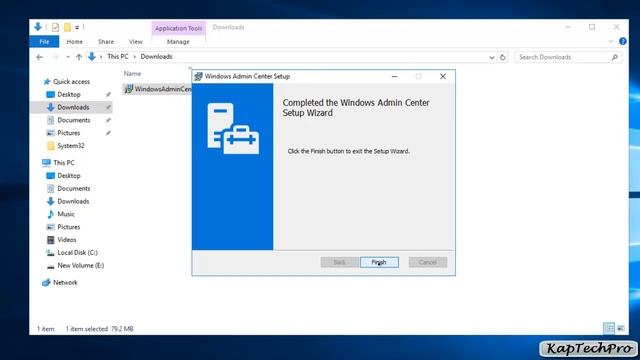The image size is (640, 360).
Task: Click the properties quick access toolbar icon
Action: (x=56, y=27)
